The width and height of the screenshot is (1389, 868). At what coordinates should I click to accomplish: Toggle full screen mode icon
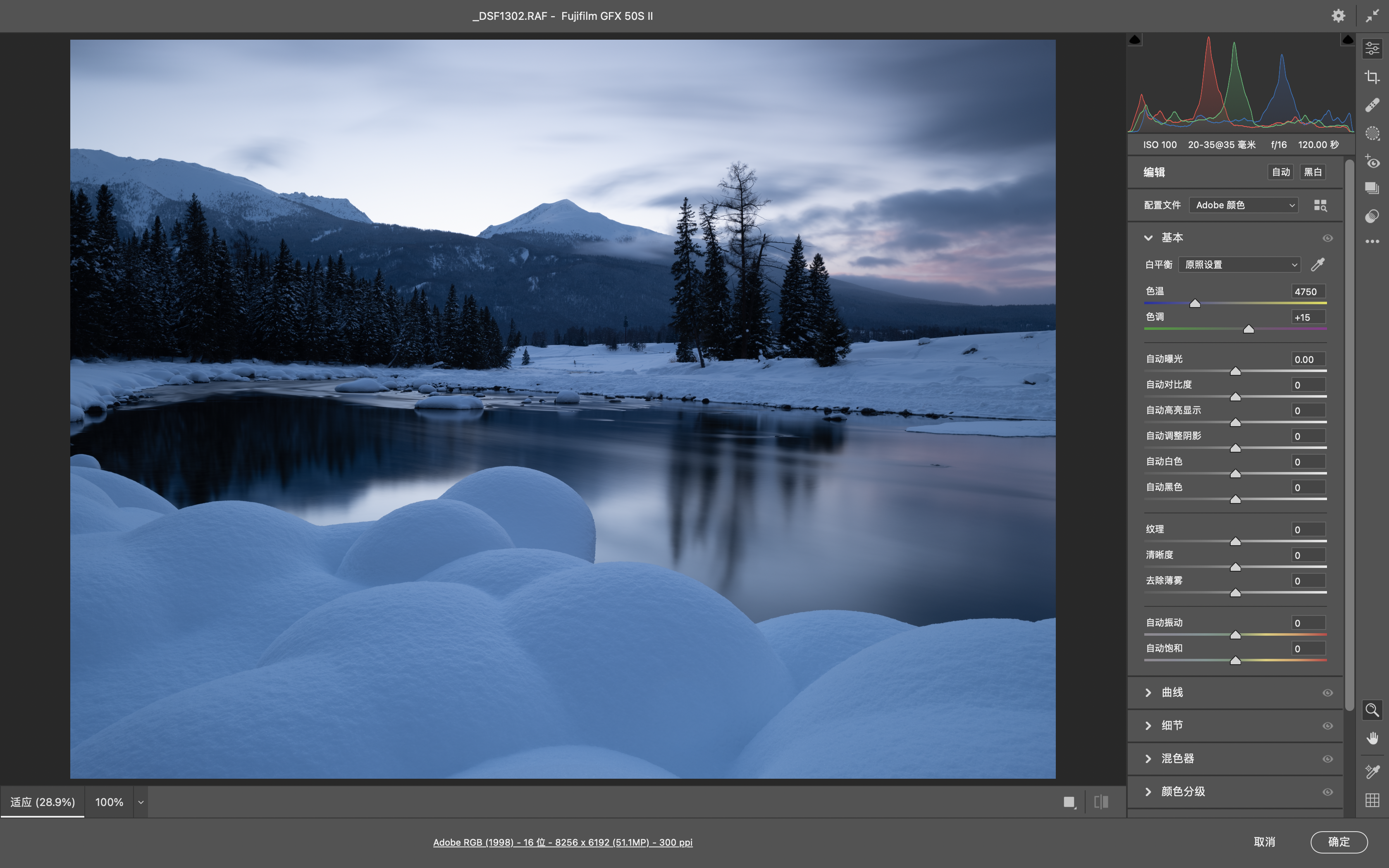1372,16
